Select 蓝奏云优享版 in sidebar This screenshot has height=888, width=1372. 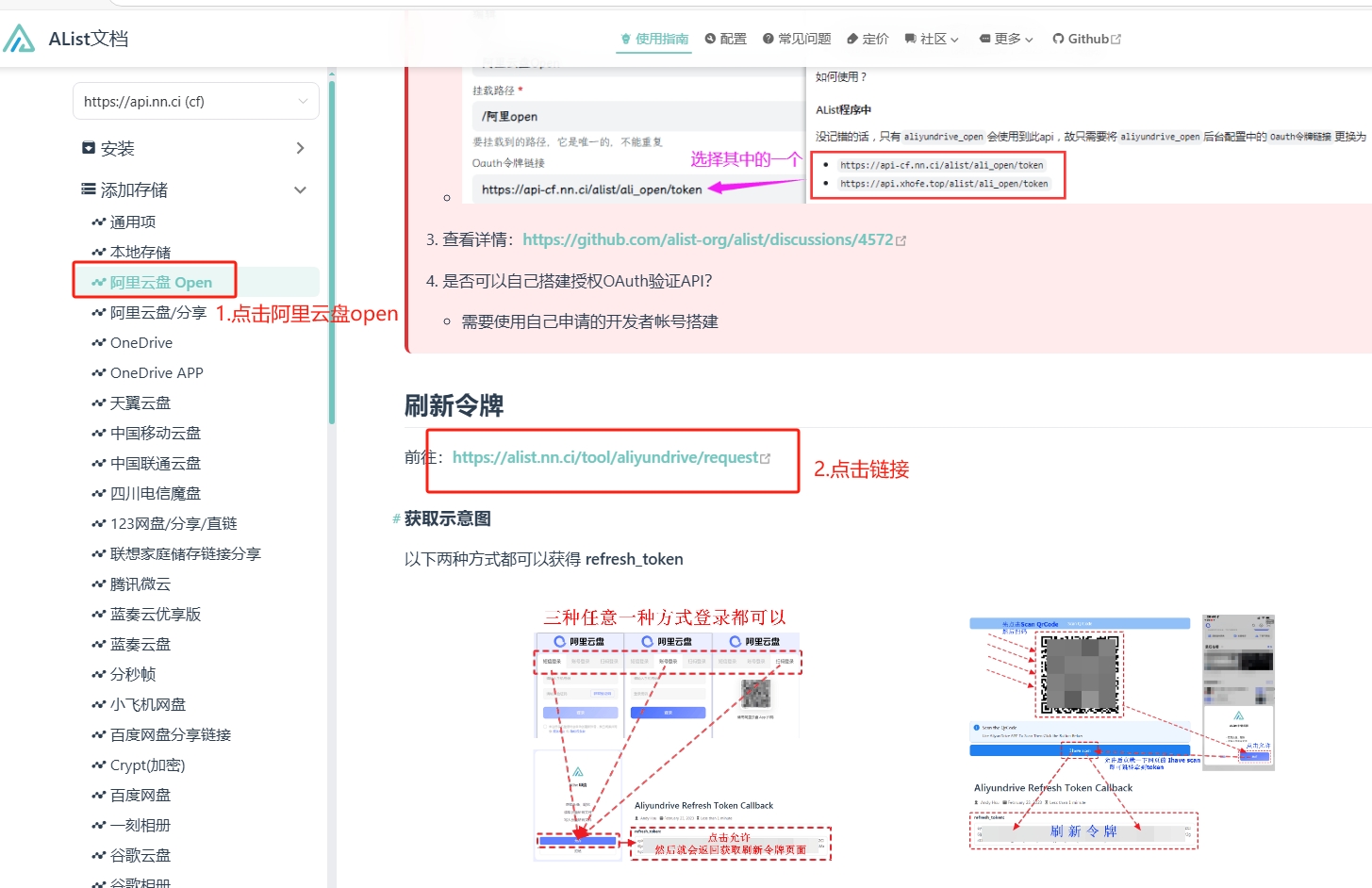pyautogui.click(x=156, y=614)
